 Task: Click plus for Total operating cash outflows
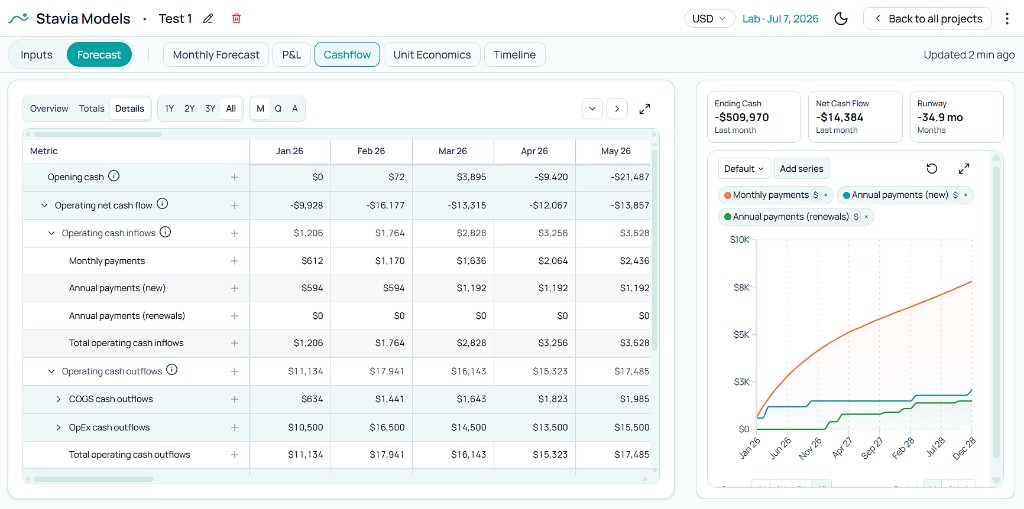pos(234,455)
